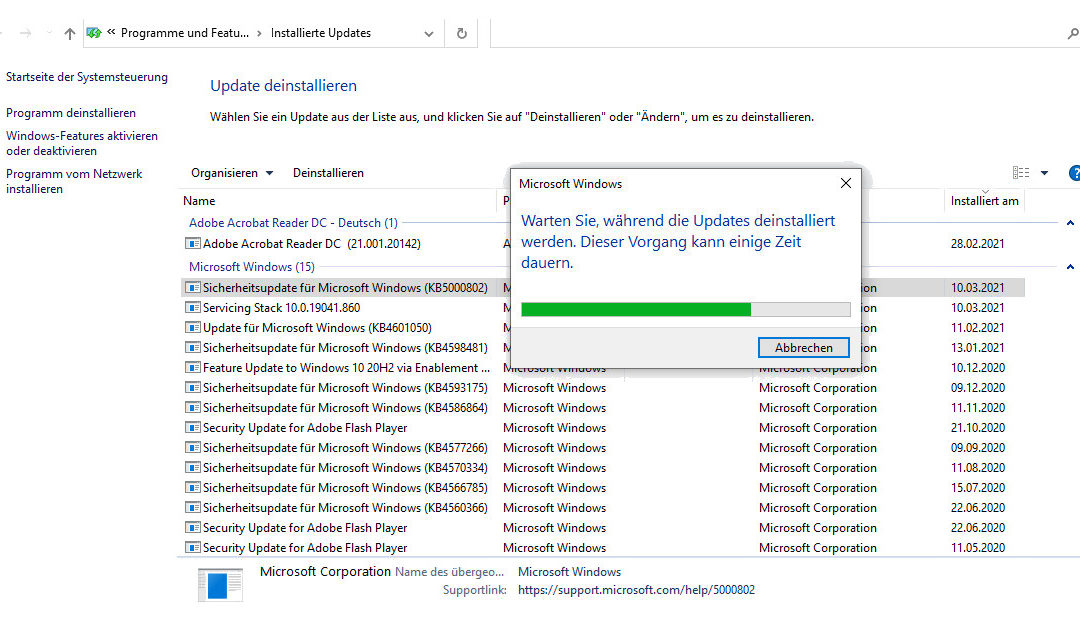The image size is (1080, 630).
Task: Sort by the Name column header
Action: pos(199,201)
